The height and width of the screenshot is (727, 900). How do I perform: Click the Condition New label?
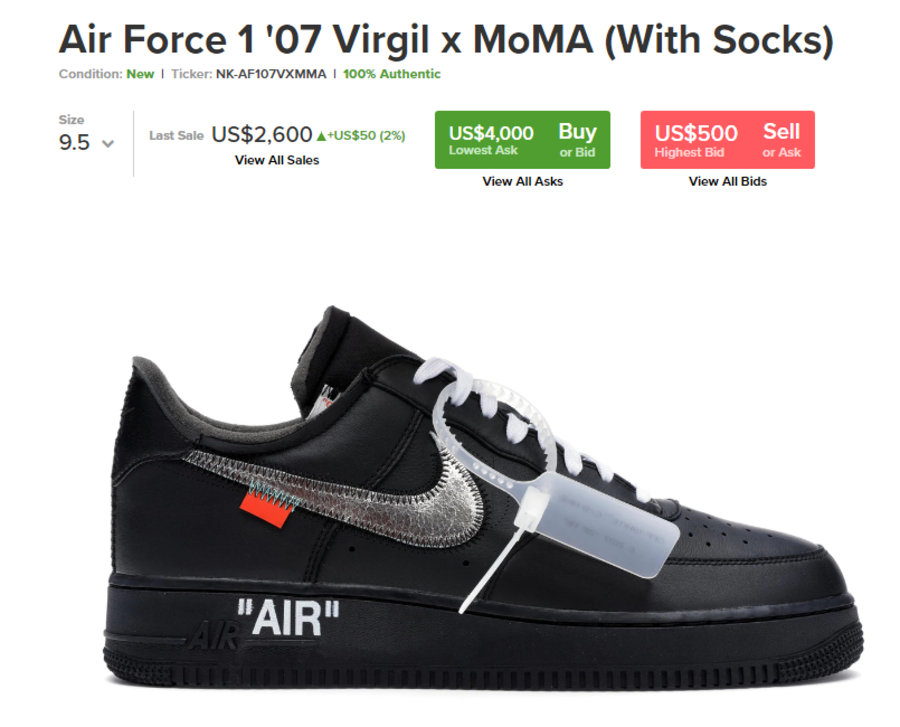pos(106,74)
